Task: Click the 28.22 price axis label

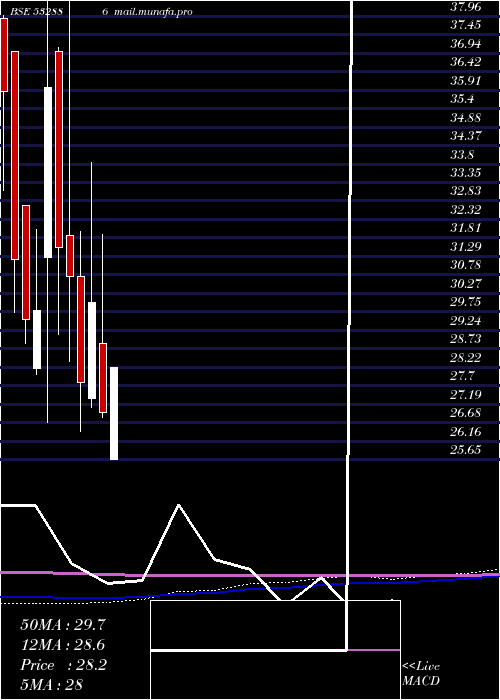Action: click(466, 358)
